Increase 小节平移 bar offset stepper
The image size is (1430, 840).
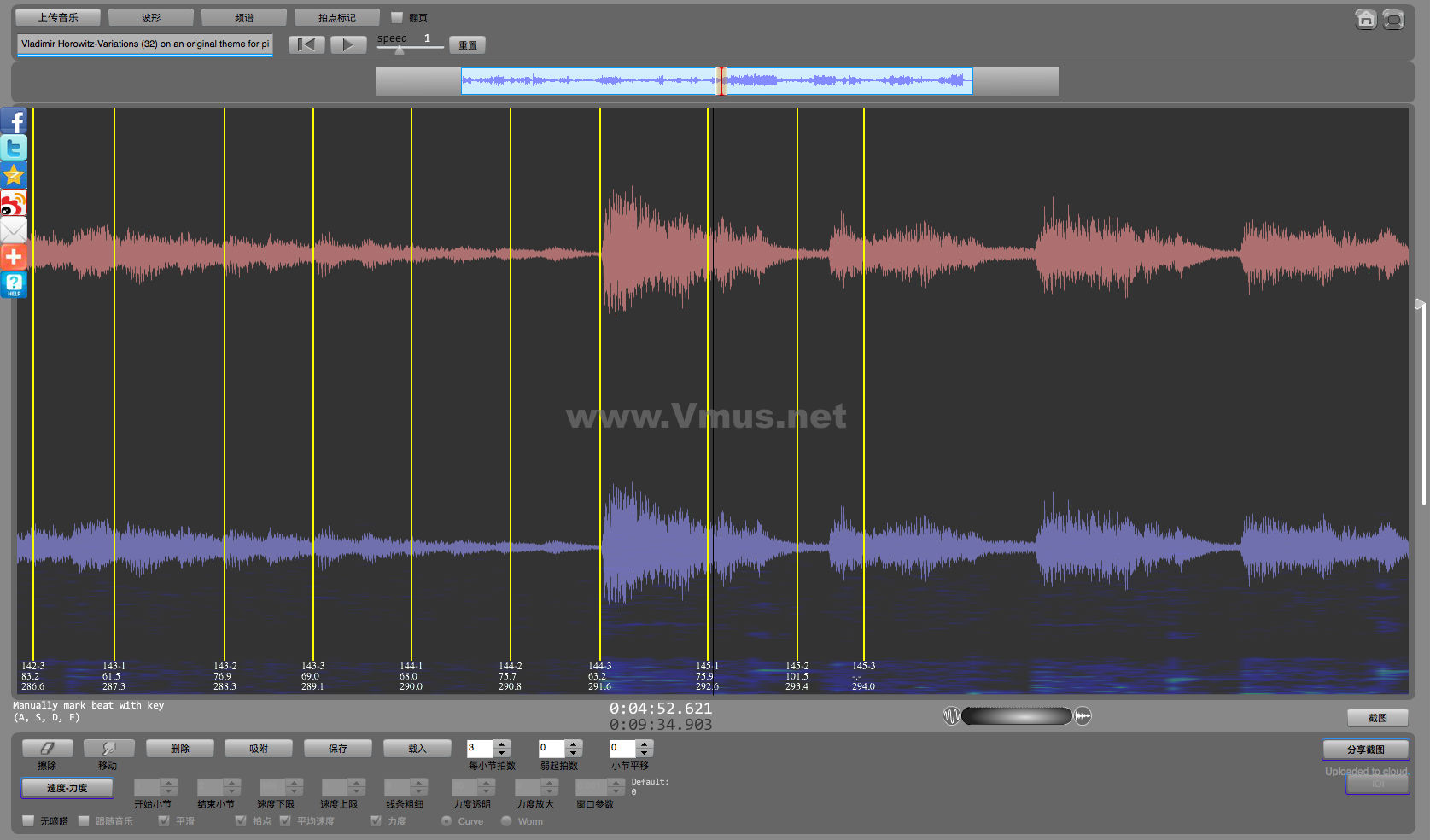(645, 744)
